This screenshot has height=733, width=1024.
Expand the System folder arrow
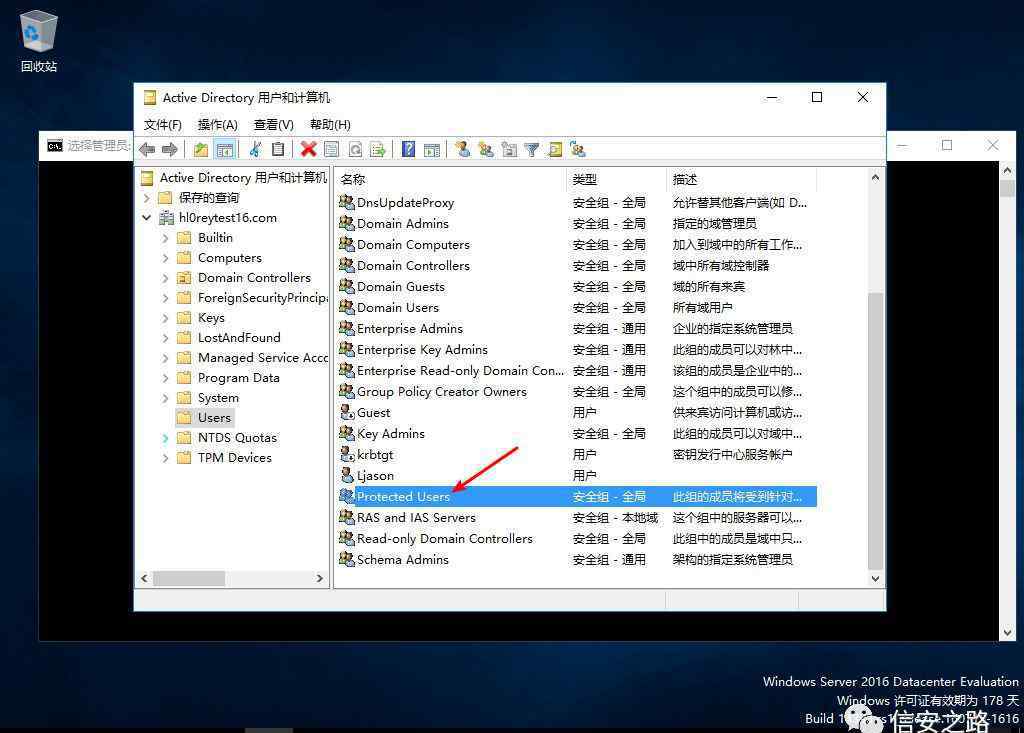pyautogui.click(x=166, y=398)
